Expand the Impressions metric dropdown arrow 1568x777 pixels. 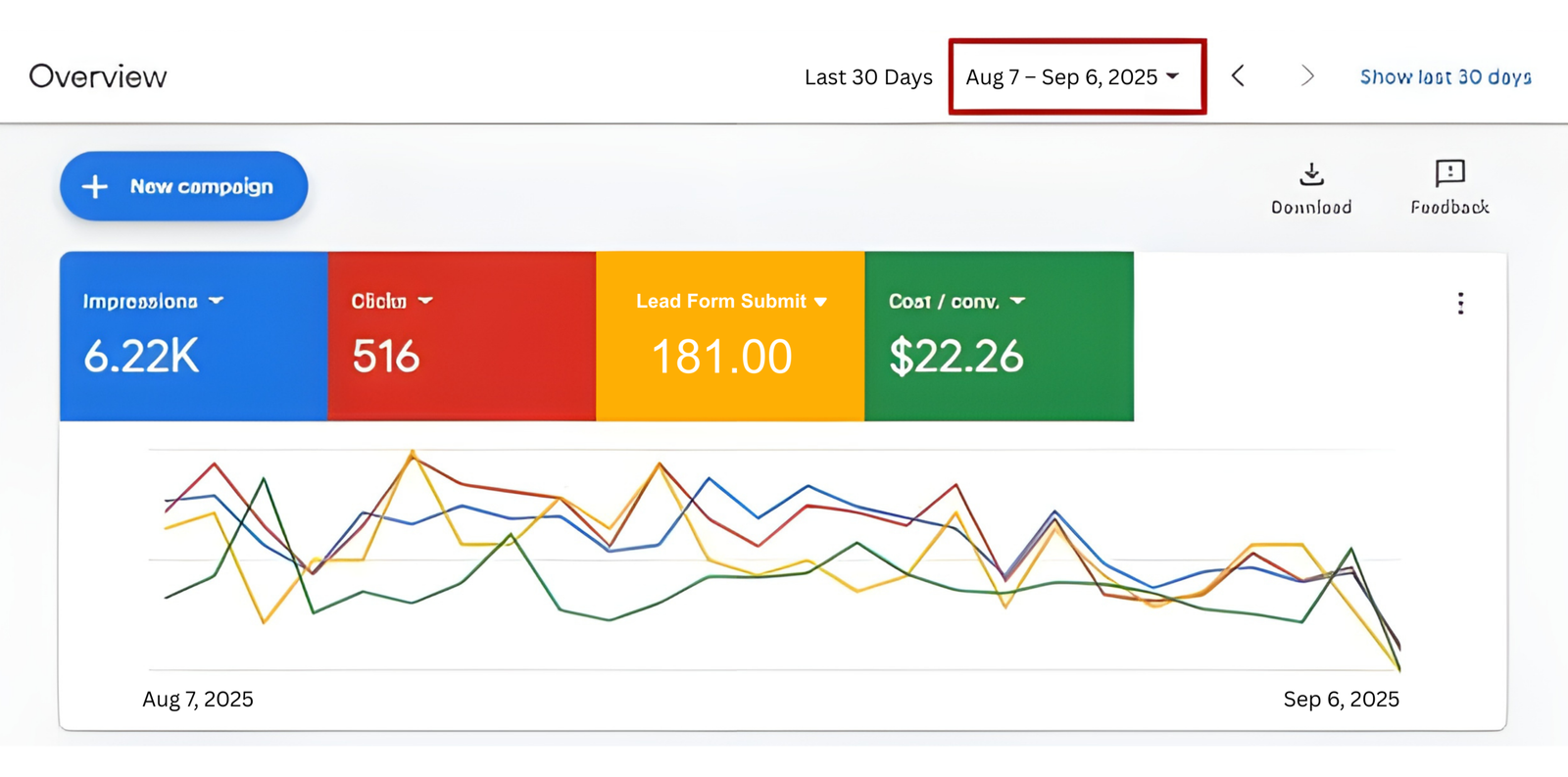tap(217, 301)
